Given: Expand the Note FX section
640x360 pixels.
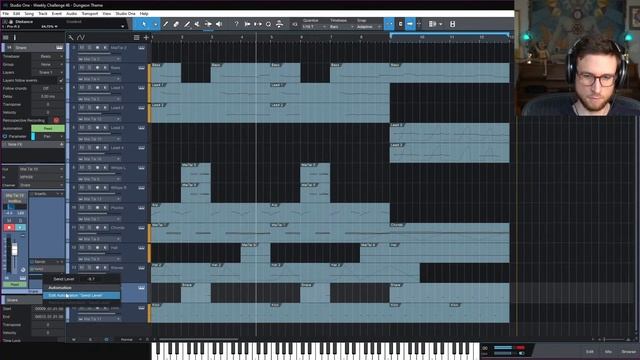Looking at the screenshot, I should tap(61, 144).
